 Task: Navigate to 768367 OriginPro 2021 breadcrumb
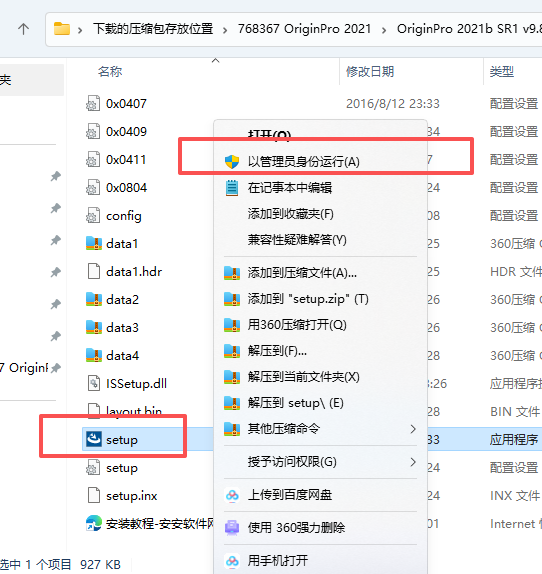pyautogui.click(x=304, y=29)
